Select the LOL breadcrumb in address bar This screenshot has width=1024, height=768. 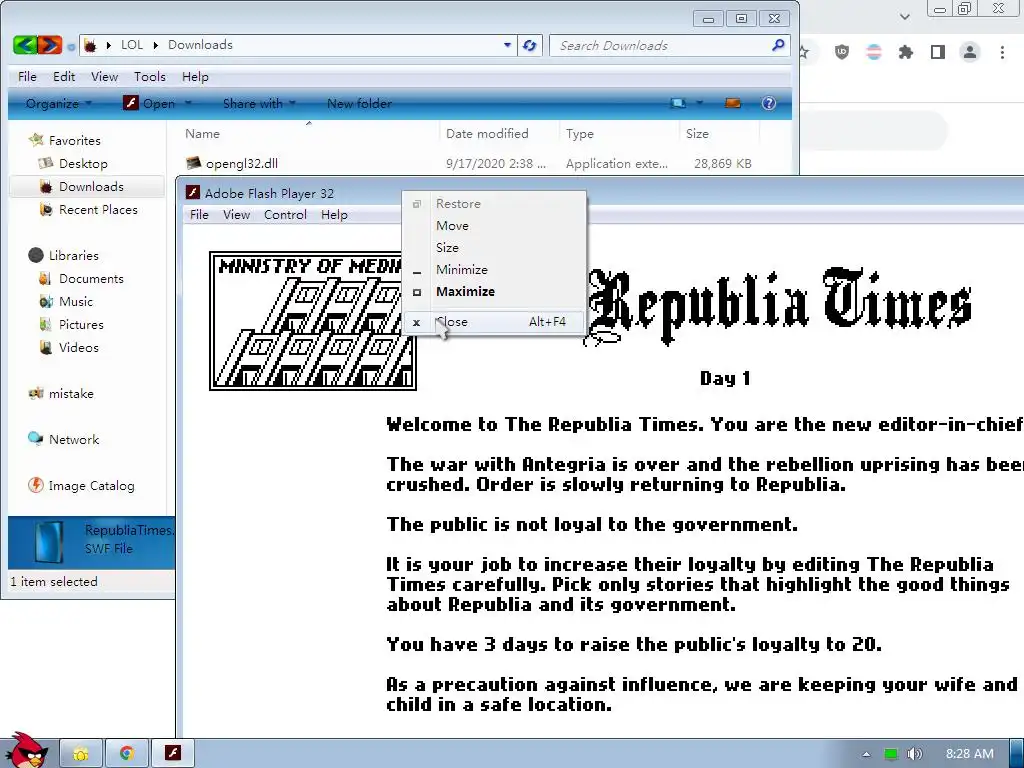pos(131,45)
